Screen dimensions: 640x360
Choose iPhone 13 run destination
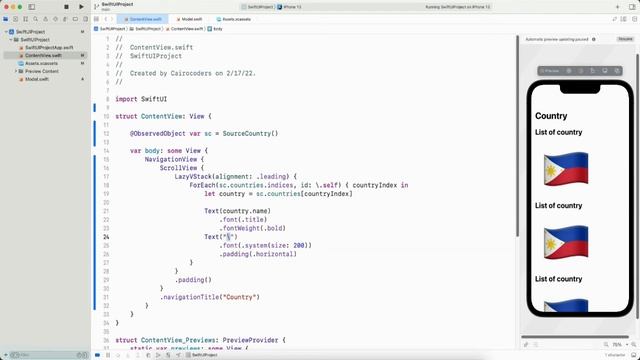pos(289,7)
